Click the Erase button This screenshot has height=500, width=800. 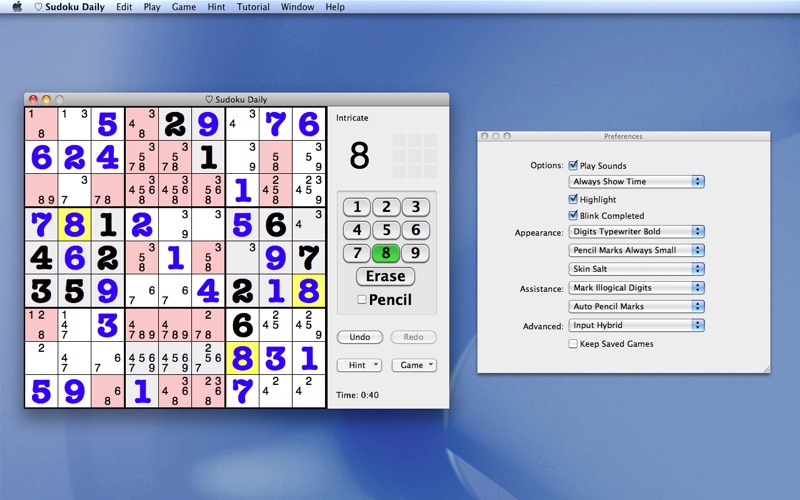tap(385, 276)
